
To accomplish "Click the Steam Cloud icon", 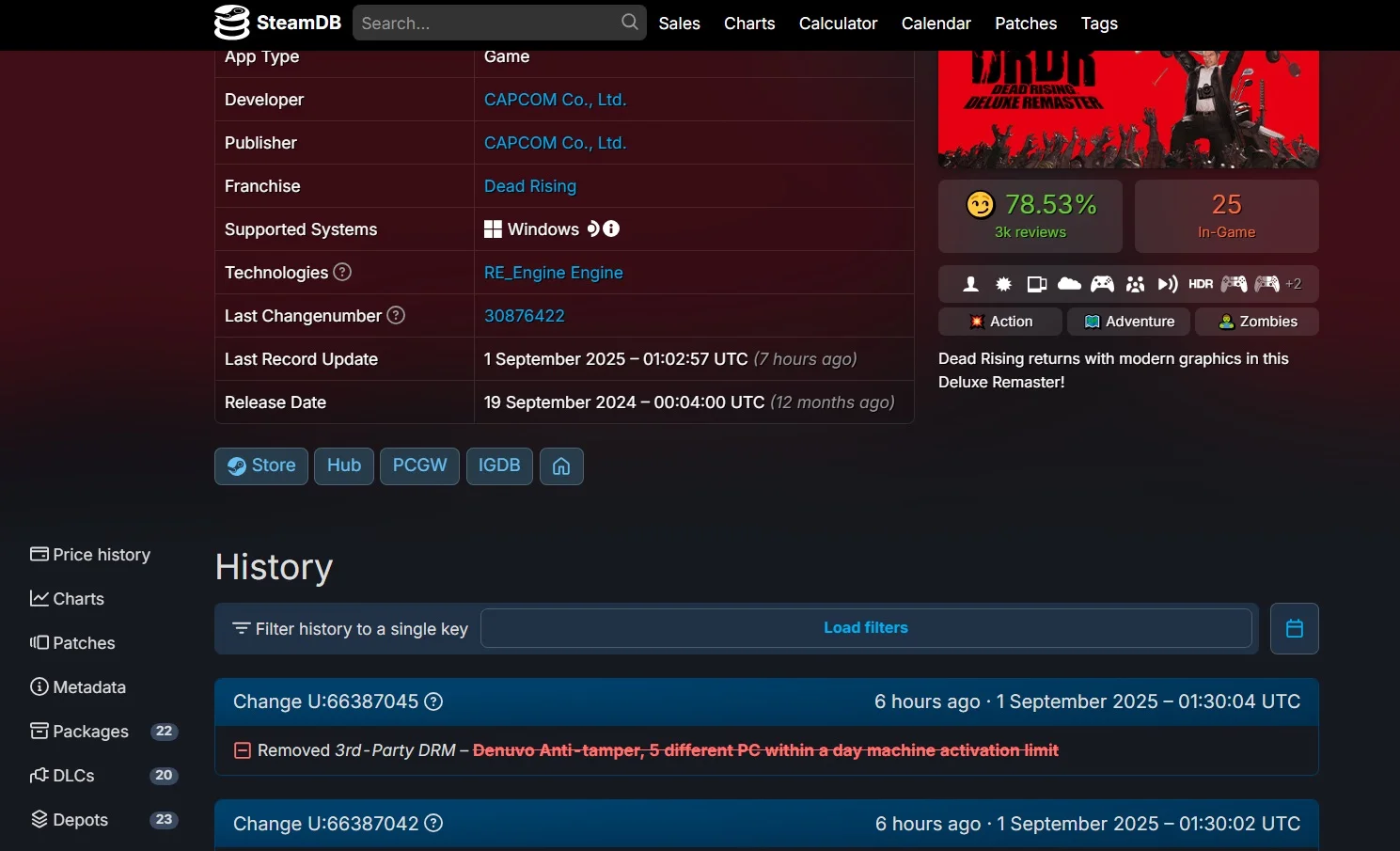I will [x=1069, y=283].
